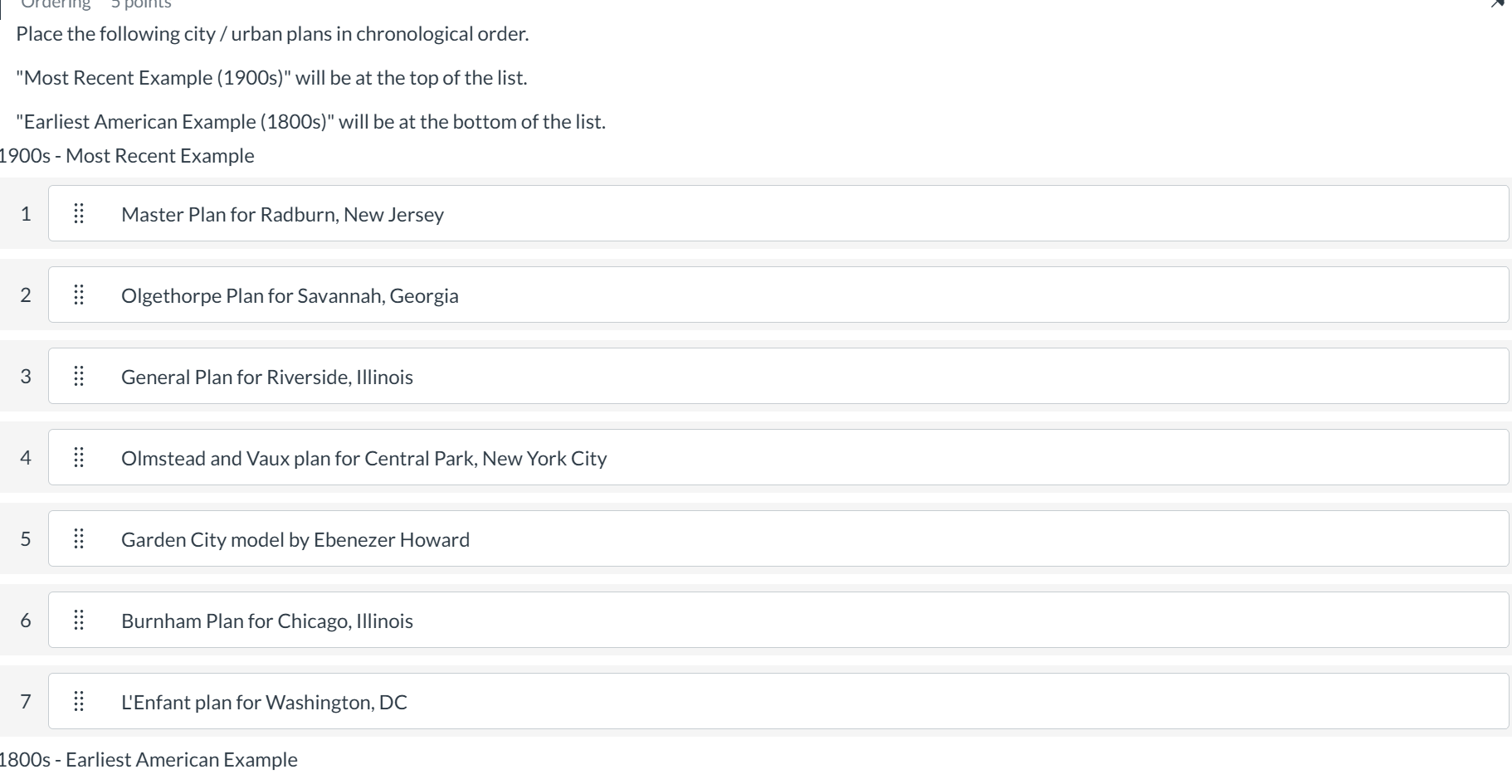Click the L'Enfant plan for Washington DC row
Viewport: 1512px width, 784px height.
click(x=581, y=701)
